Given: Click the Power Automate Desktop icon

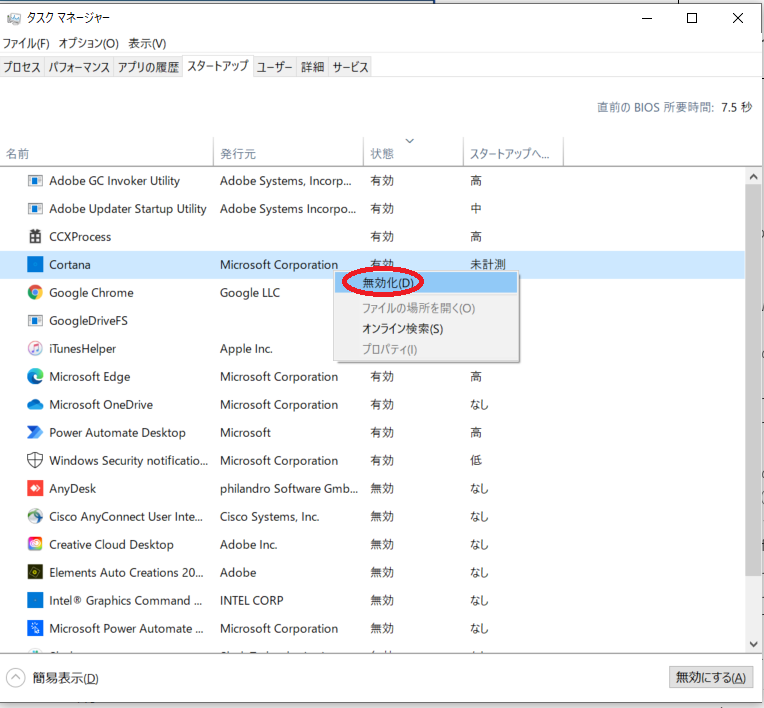Looking at the screenshot, I should [x=35, y=433].
